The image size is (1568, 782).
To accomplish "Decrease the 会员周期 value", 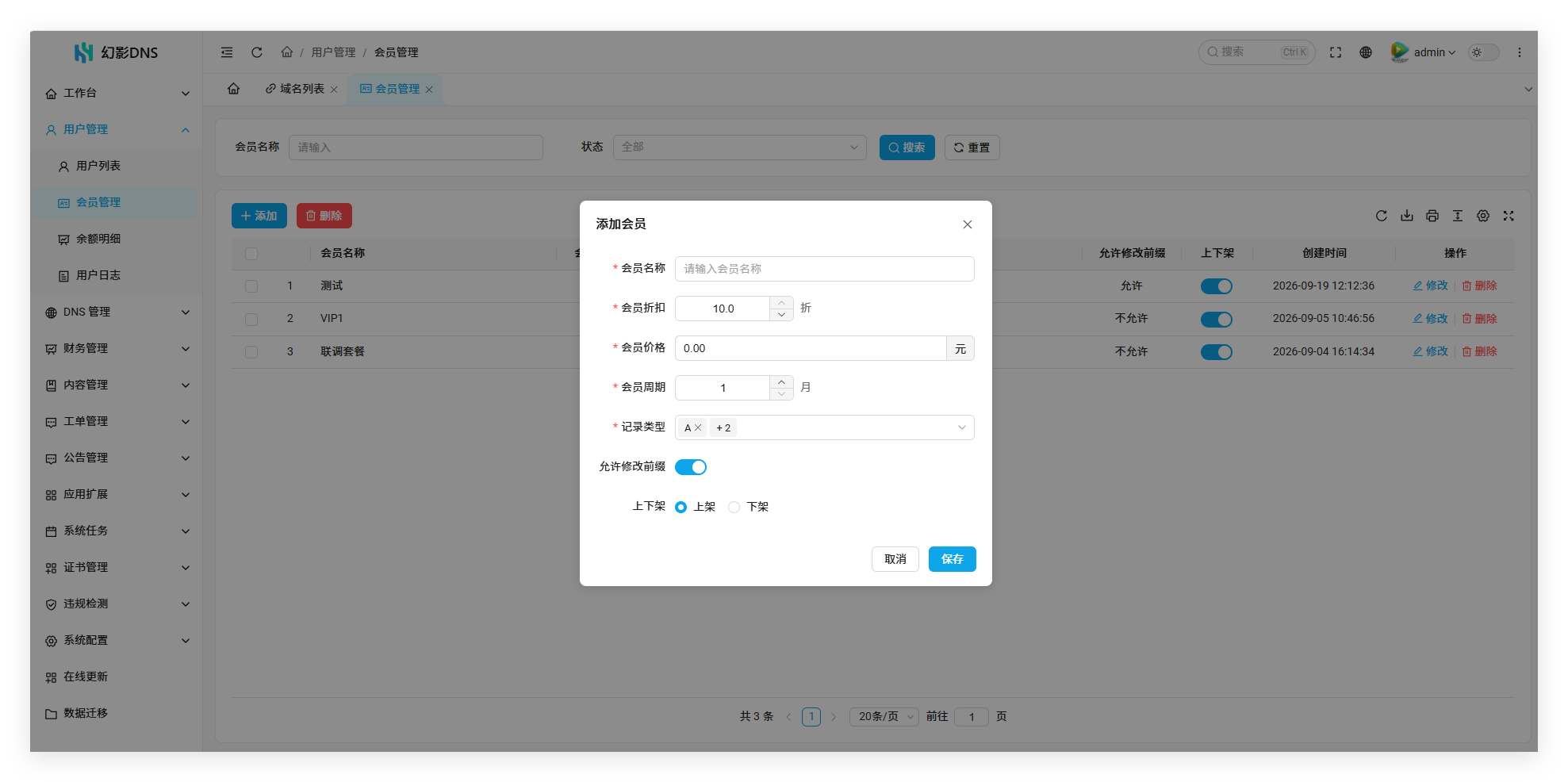I will 781,394.
